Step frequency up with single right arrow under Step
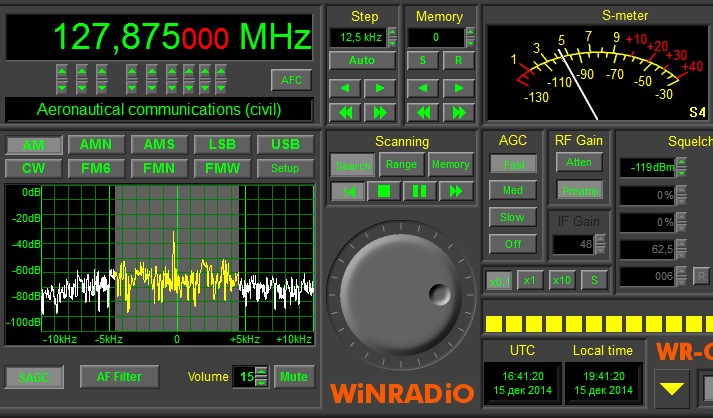The width and height of the screenshot is (713, 418). click(x=380, y=88)
